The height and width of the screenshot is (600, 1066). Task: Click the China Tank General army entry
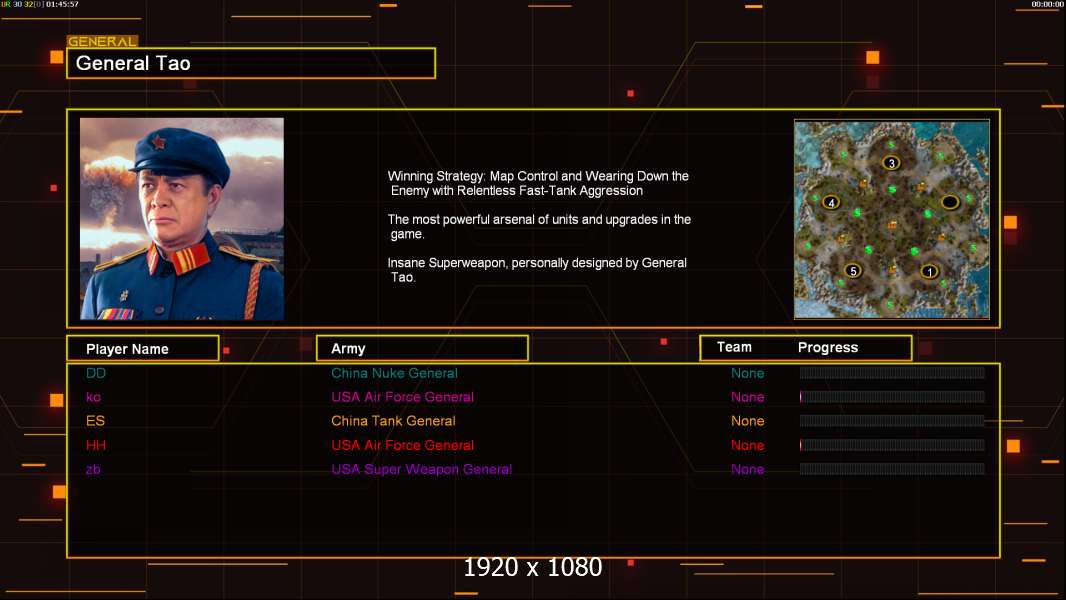[x=393, y=421]
